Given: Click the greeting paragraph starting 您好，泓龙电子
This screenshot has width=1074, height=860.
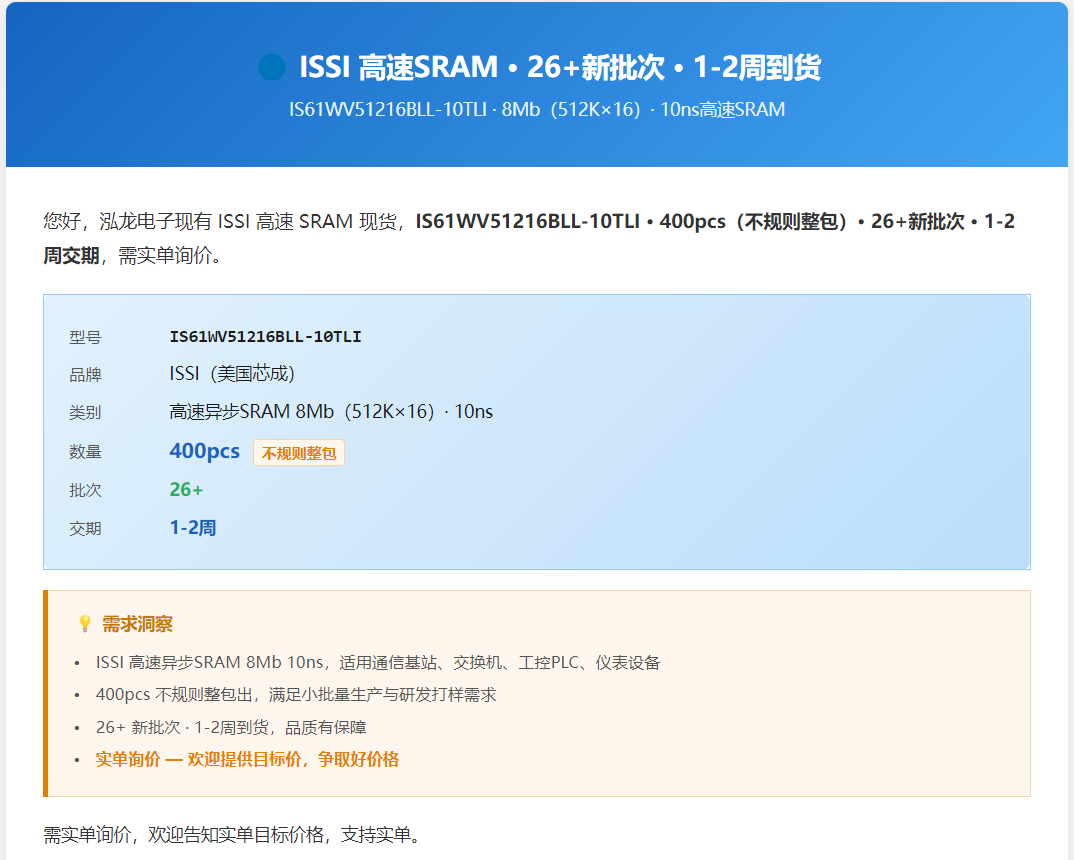Looking at the screenshot, I should [x=529, y=238].
